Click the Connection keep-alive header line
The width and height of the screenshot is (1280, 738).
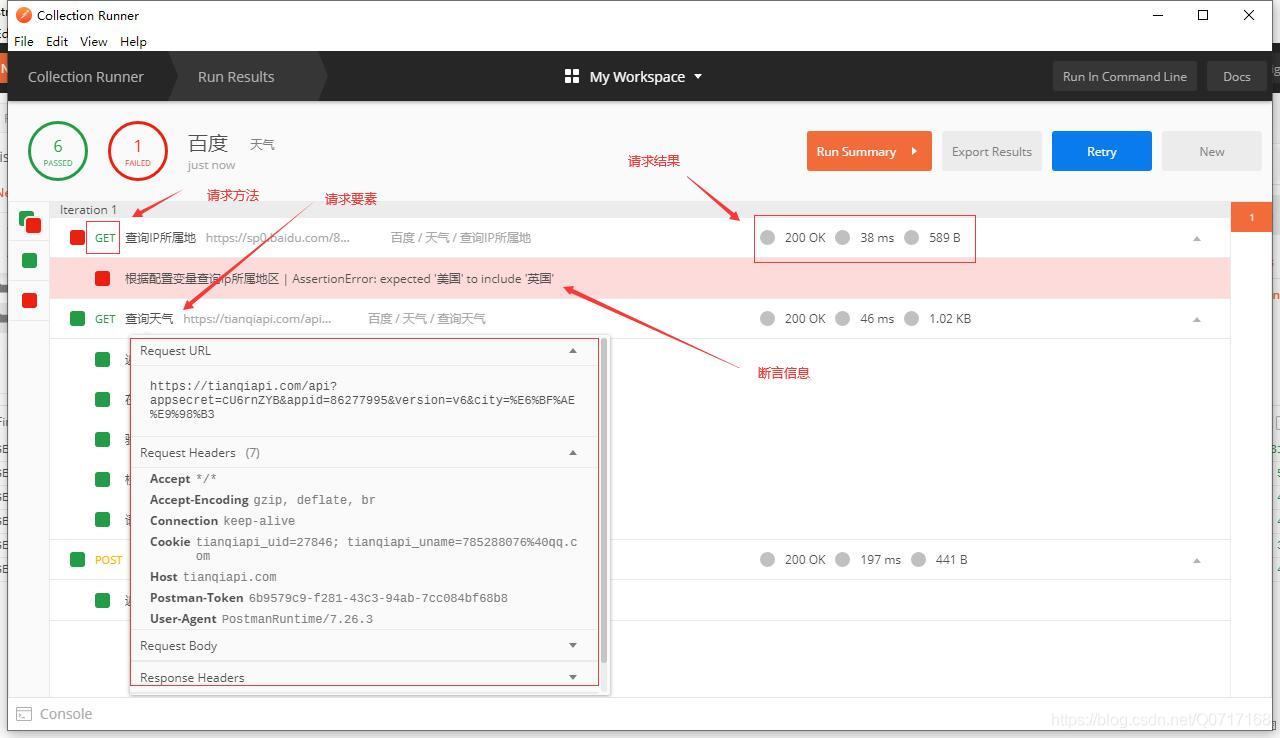click(x=222, y=521)
